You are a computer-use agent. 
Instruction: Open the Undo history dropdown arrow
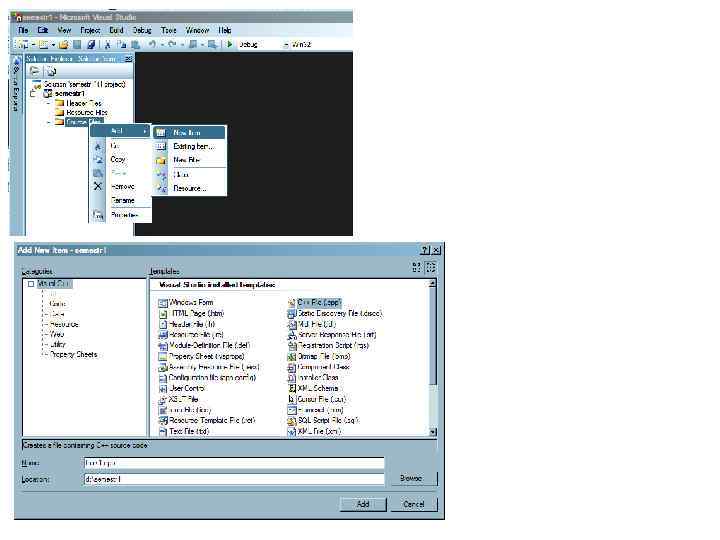[x=162, y=45]
